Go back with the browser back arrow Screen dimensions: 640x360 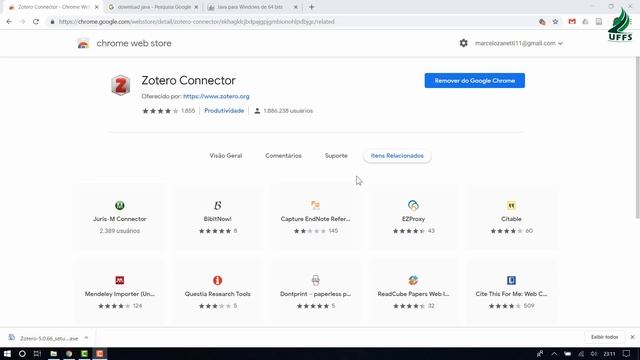(x=9, y=22)
